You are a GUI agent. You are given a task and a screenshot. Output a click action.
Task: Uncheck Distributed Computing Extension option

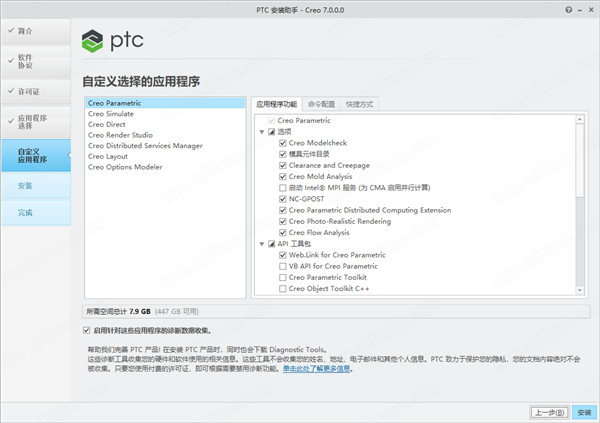click(282, 210)
